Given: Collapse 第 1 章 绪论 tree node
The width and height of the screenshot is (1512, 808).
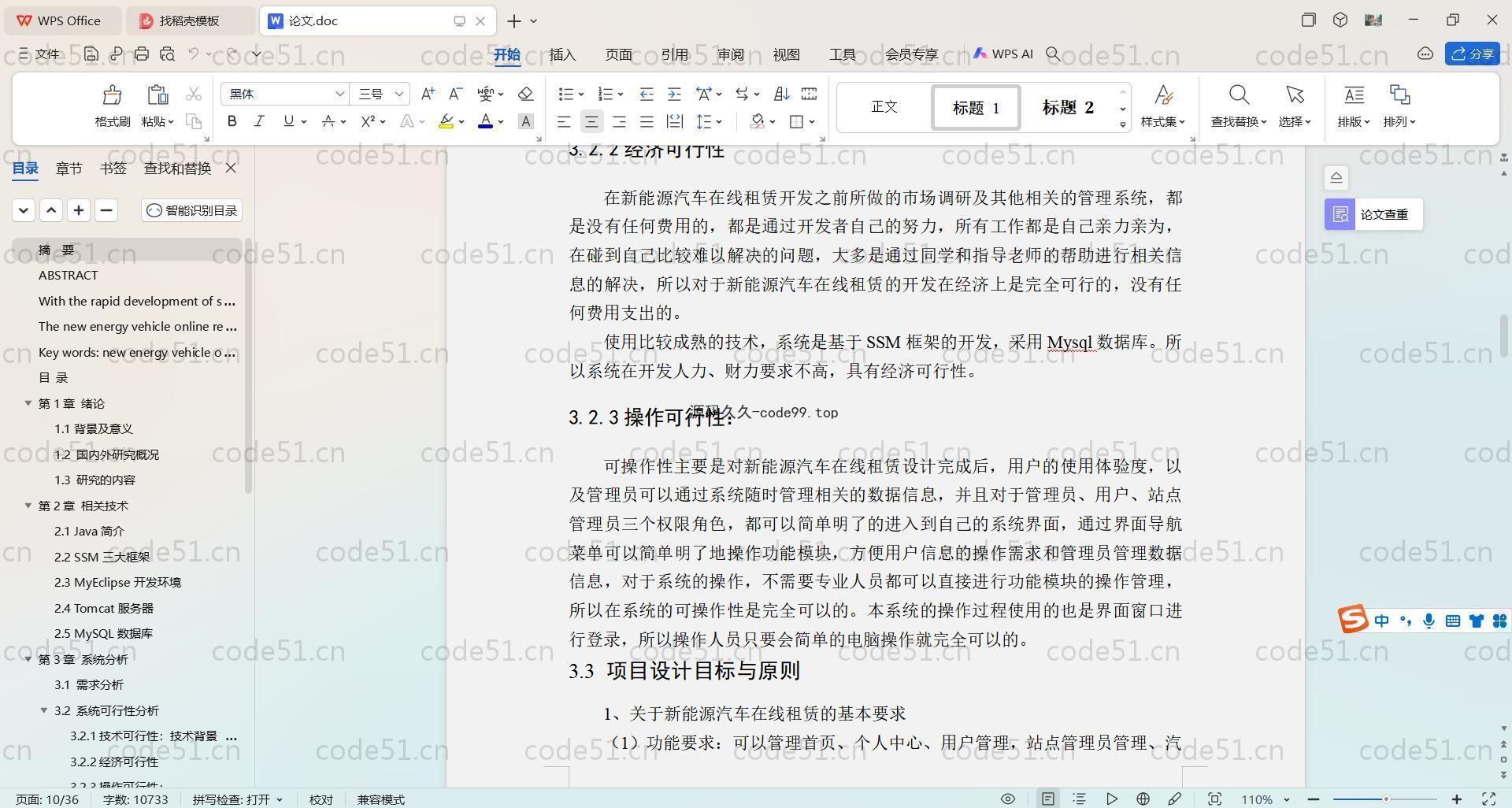Looking at the screenshot, I should coord(28,403).
